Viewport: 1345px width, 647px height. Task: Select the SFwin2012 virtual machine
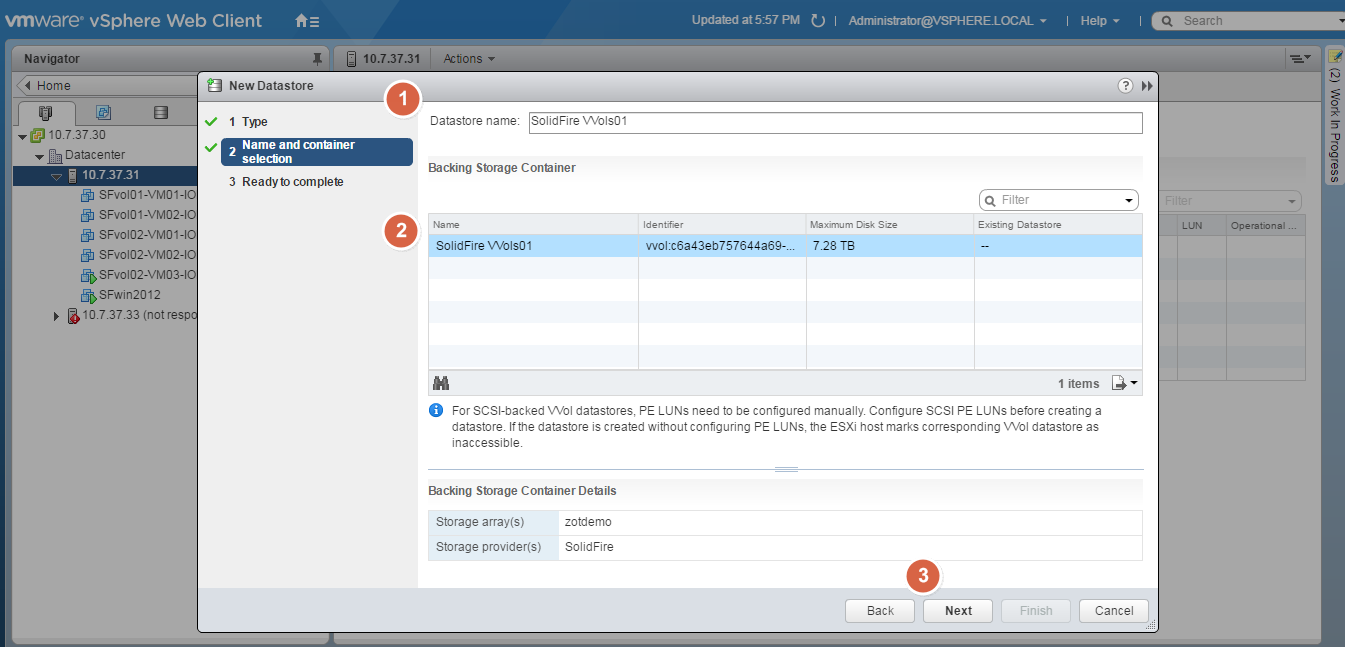129,295
